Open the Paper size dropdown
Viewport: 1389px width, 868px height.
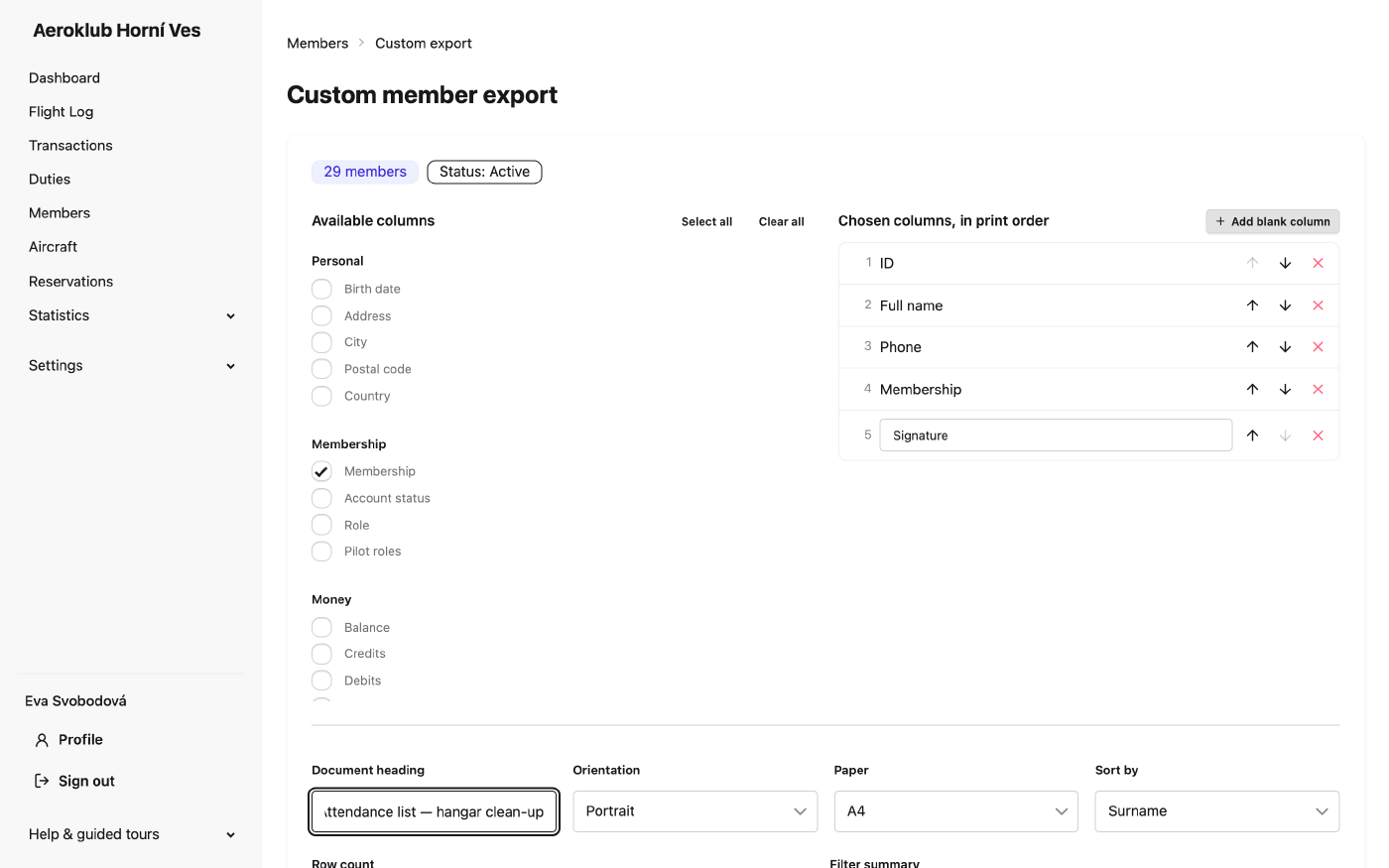(956, 811)
